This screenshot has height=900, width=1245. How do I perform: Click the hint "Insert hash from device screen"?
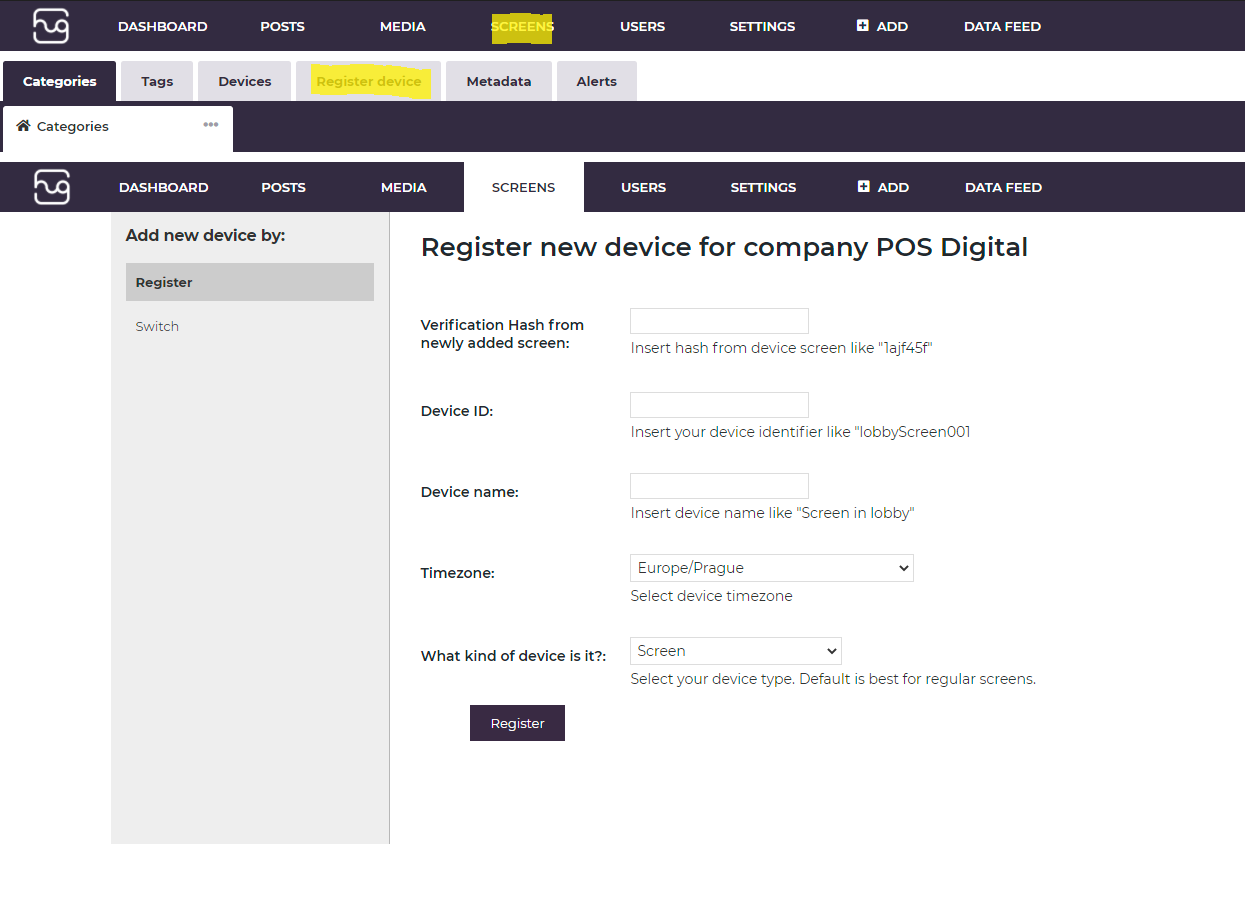pos(781,348)
